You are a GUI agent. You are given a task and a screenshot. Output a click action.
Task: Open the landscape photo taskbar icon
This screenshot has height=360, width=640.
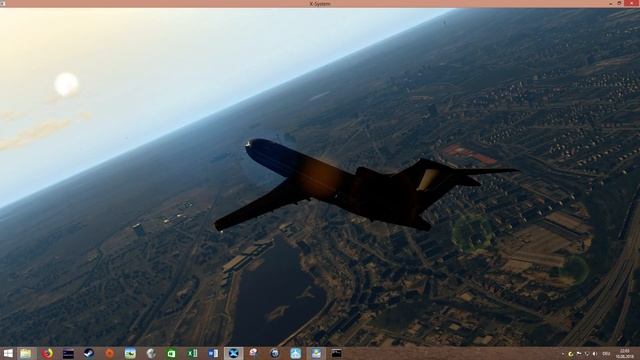130,353
